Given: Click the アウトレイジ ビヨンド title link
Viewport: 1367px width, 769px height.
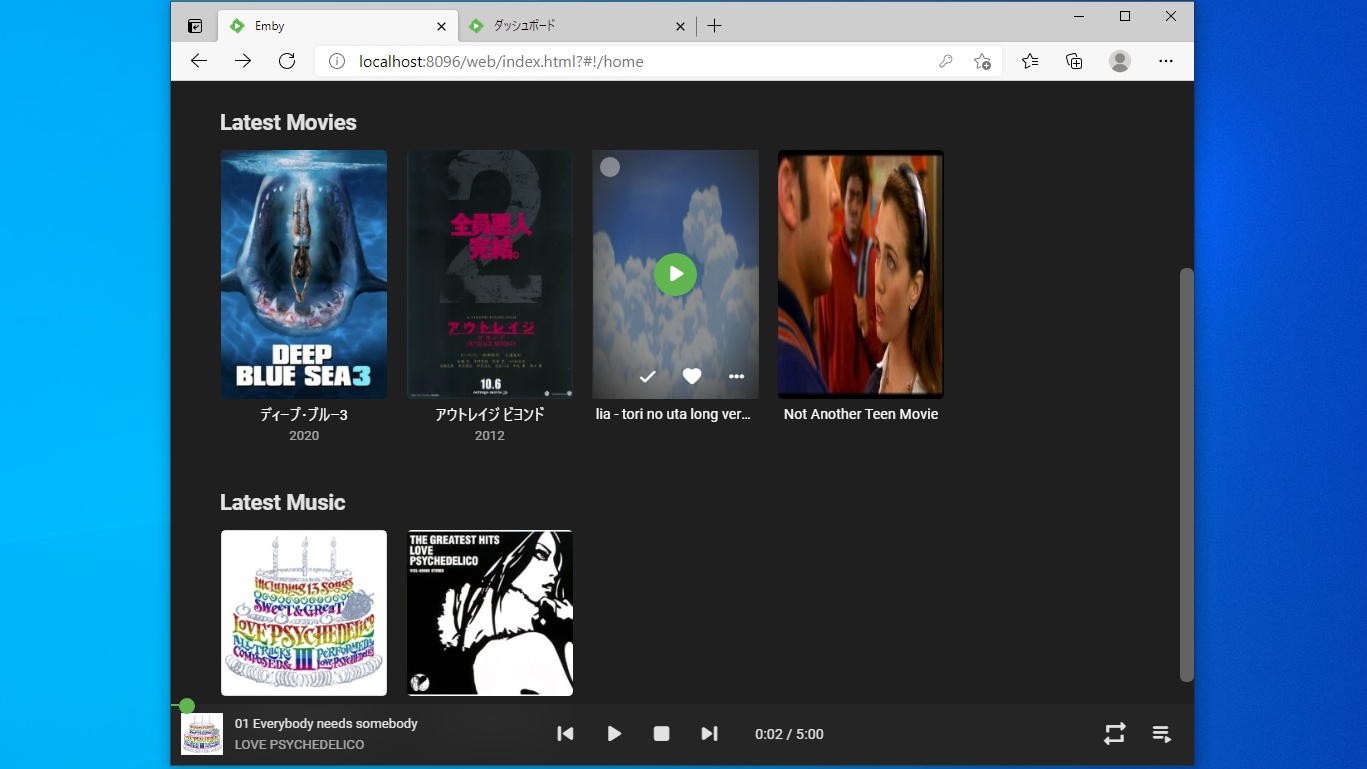Looking at the screenshot, I should pyautogui.click(x=490, y=414).
